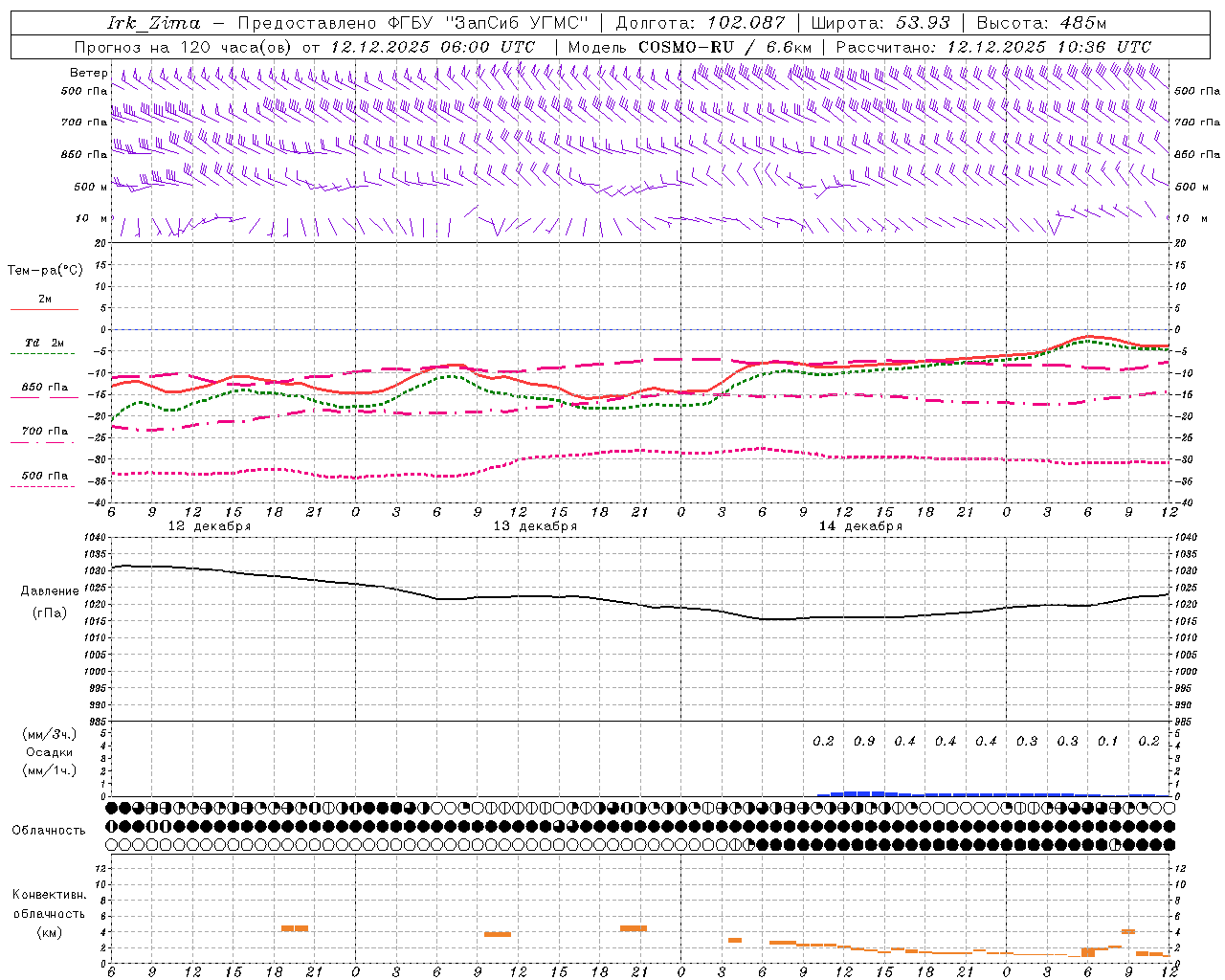
Task: Click the "Осадки" precipitation label
Action: point(50,752)
